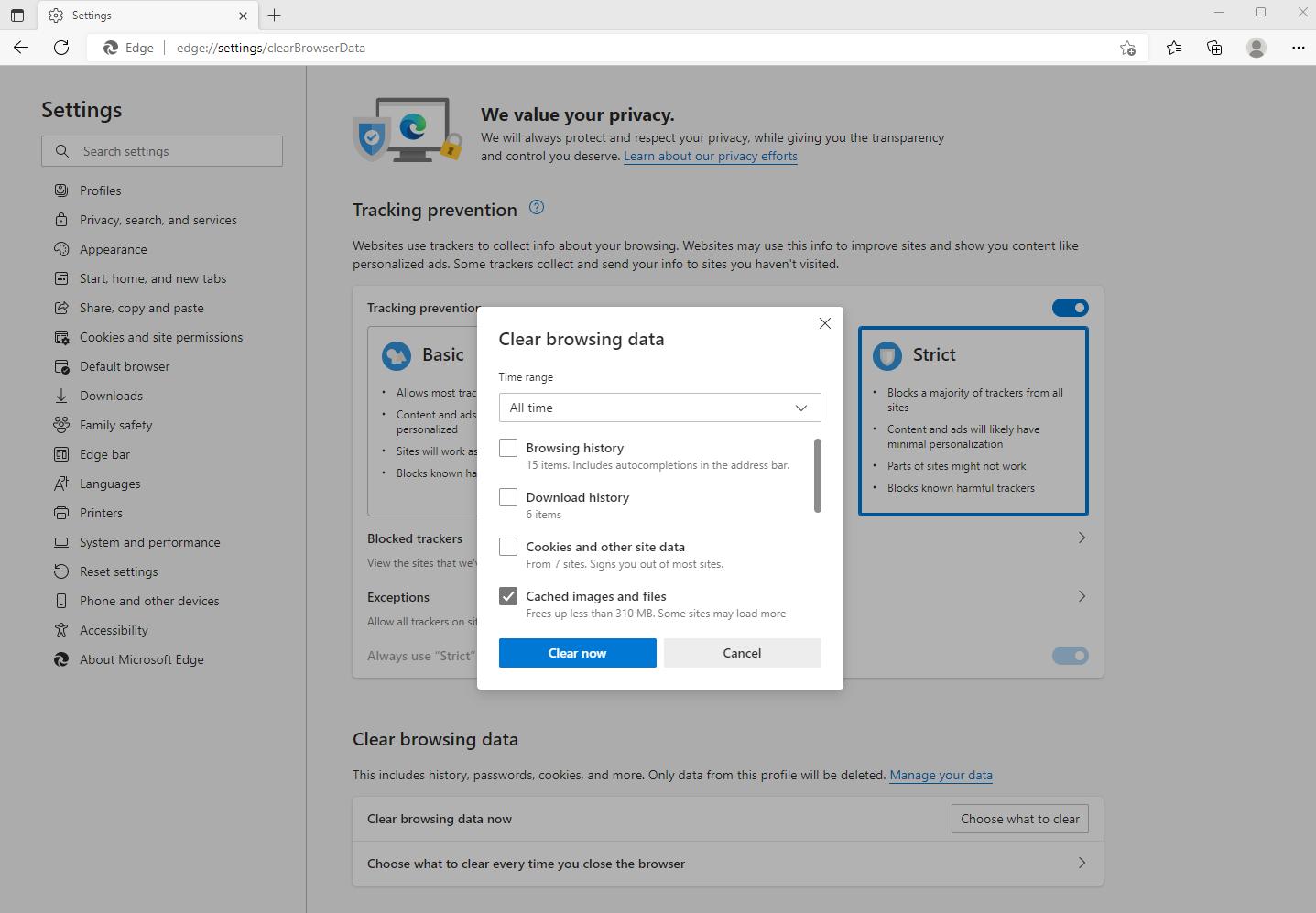The height and width of the screenshot is (913, 1316).
Task: Open the Favorites star icon
Action: tap(1173, 48)
